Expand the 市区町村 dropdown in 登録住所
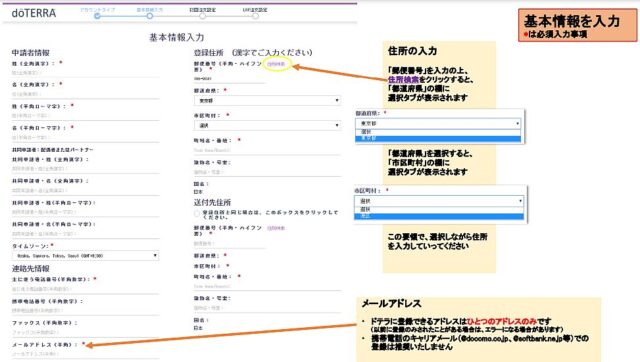This screenshot has width=640, height=362. [x=267, y=125]
